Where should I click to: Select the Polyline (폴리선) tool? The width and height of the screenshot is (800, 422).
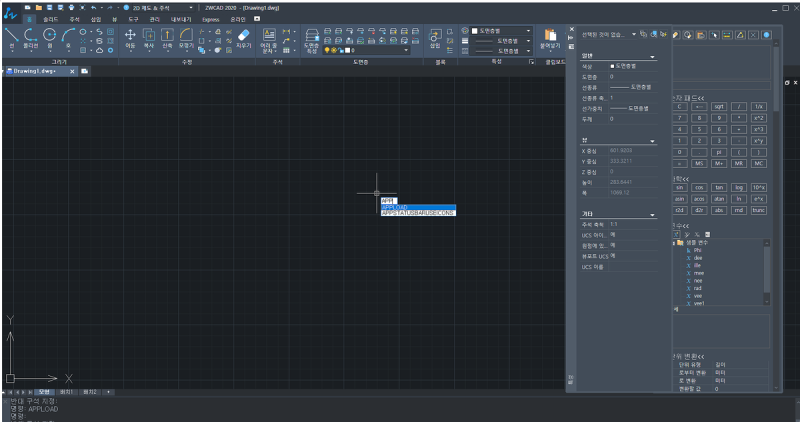tap(31, 37)
